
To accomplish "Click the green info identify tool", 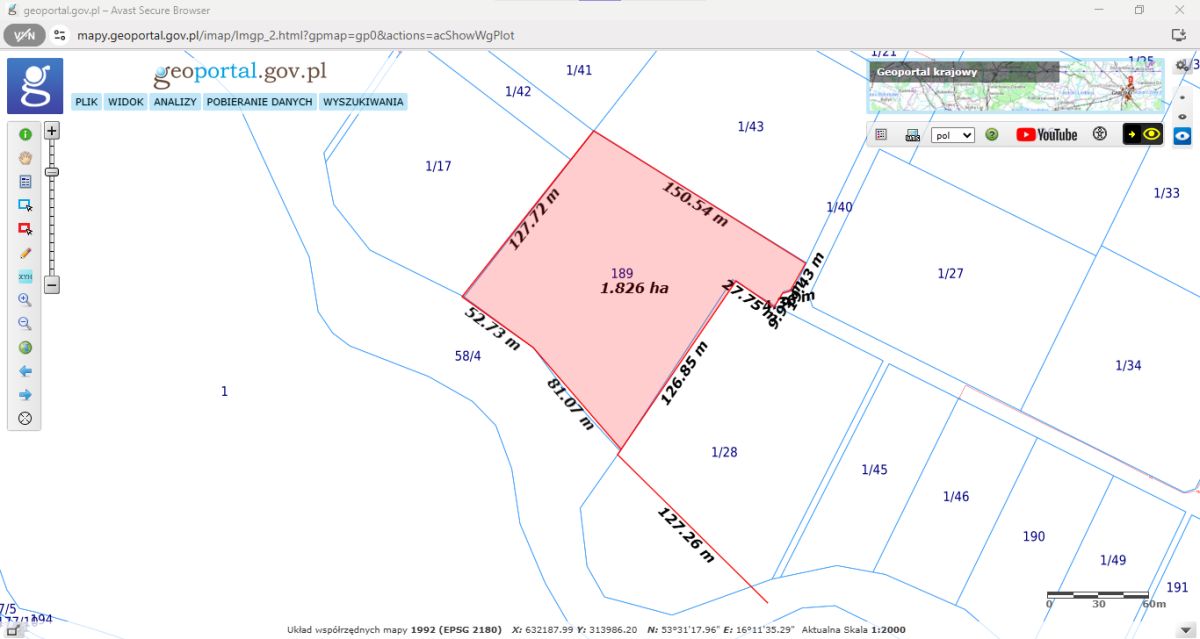I will (25, 134).
